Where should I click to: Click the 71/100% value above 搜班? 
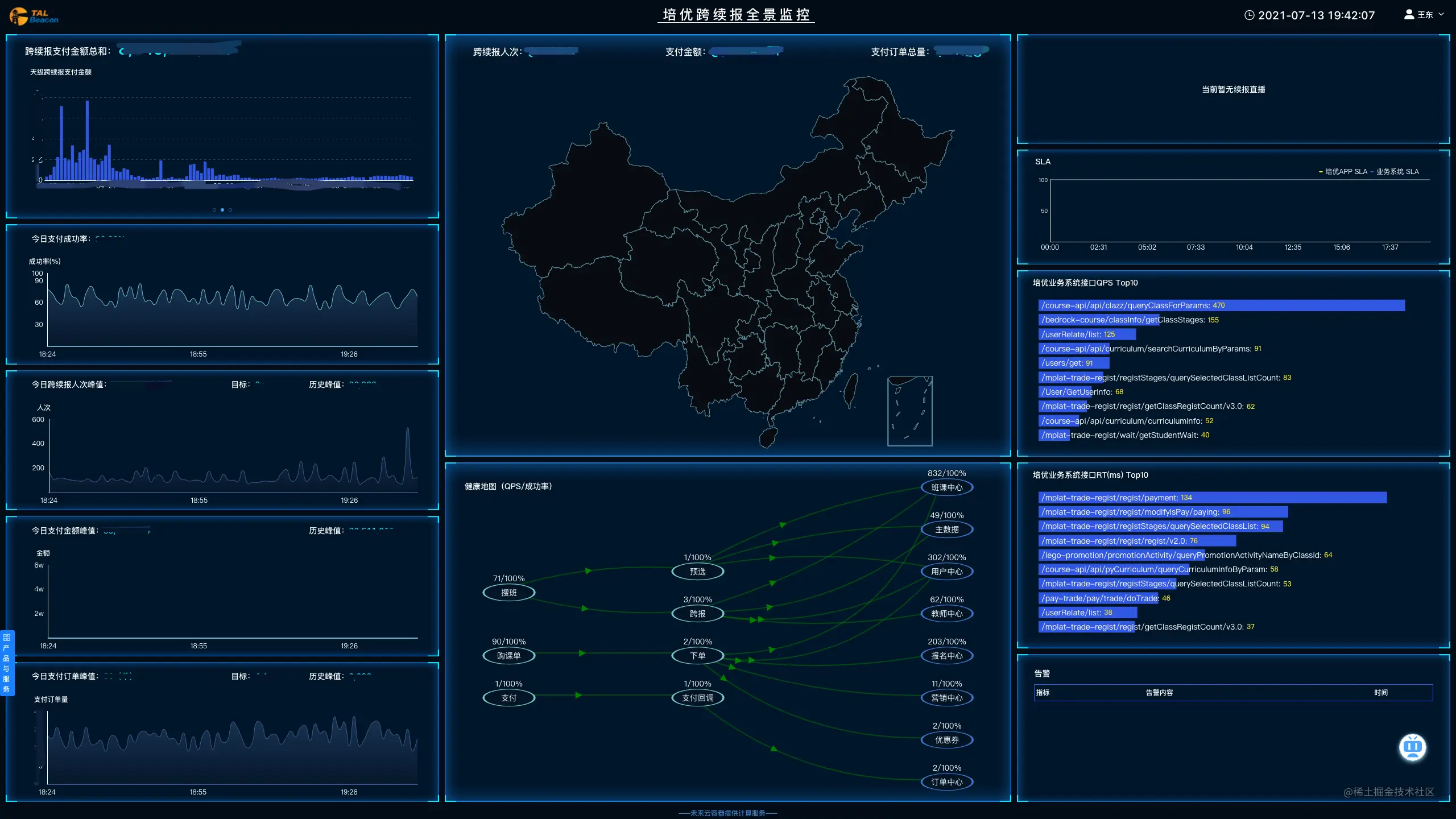tap(508, 578)
